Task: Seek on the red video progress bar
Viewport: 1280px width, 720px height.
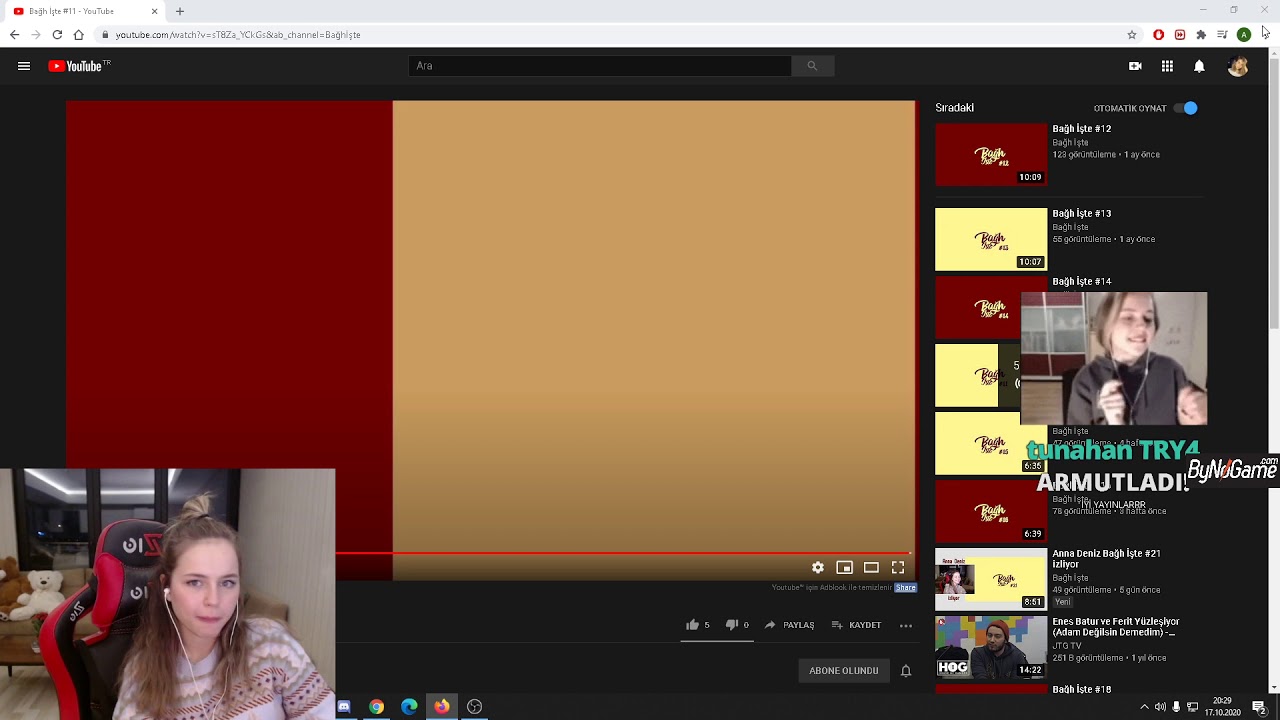Action: [622, 553]
